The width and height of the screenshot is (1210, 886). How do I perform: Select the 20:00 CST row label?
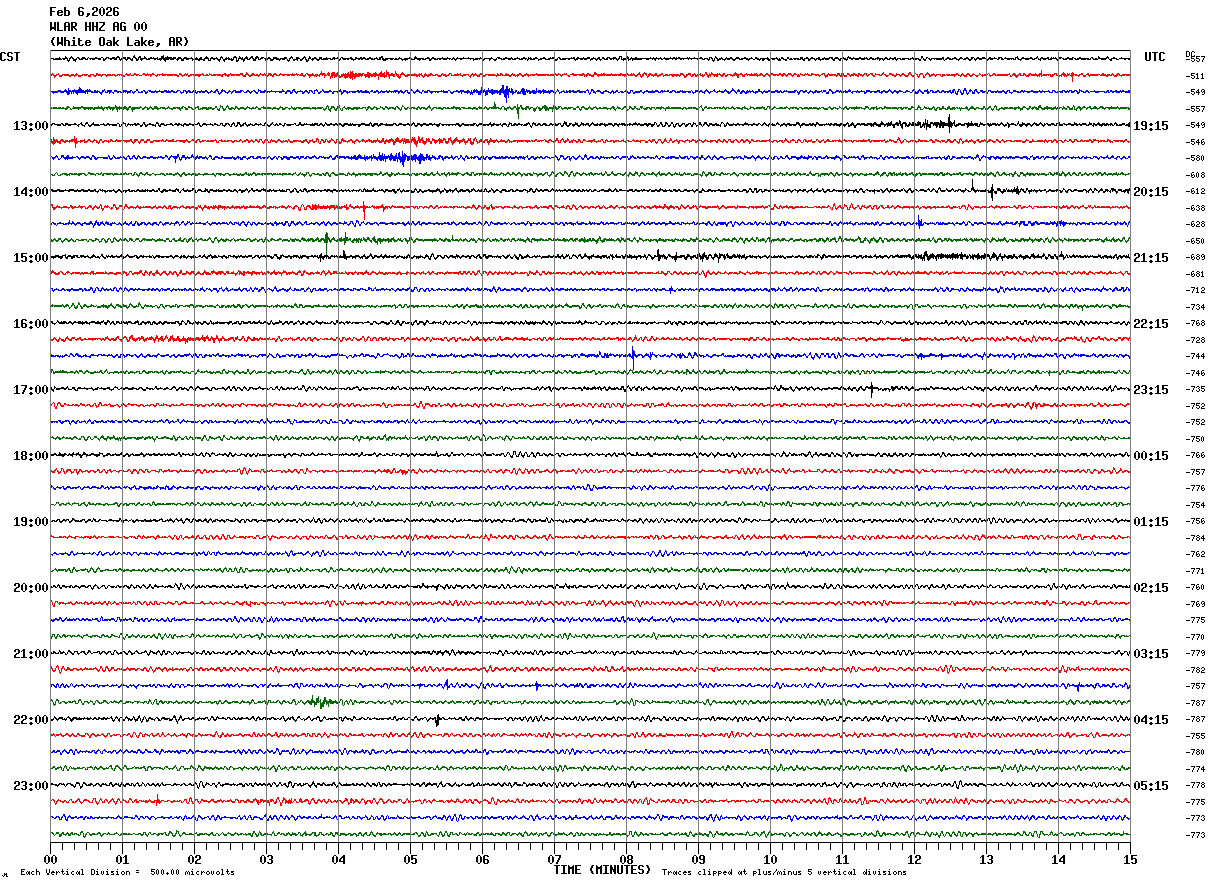tap(31, 588)
